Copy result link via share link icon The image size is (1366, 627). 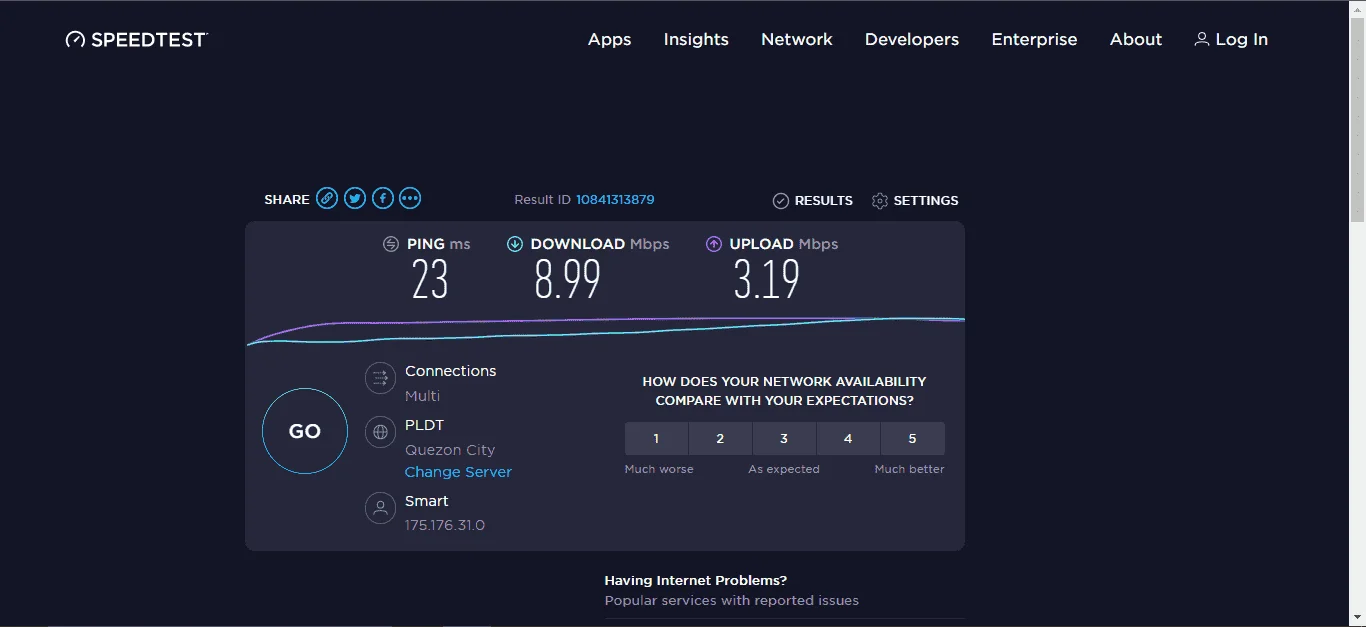point(327,198)
